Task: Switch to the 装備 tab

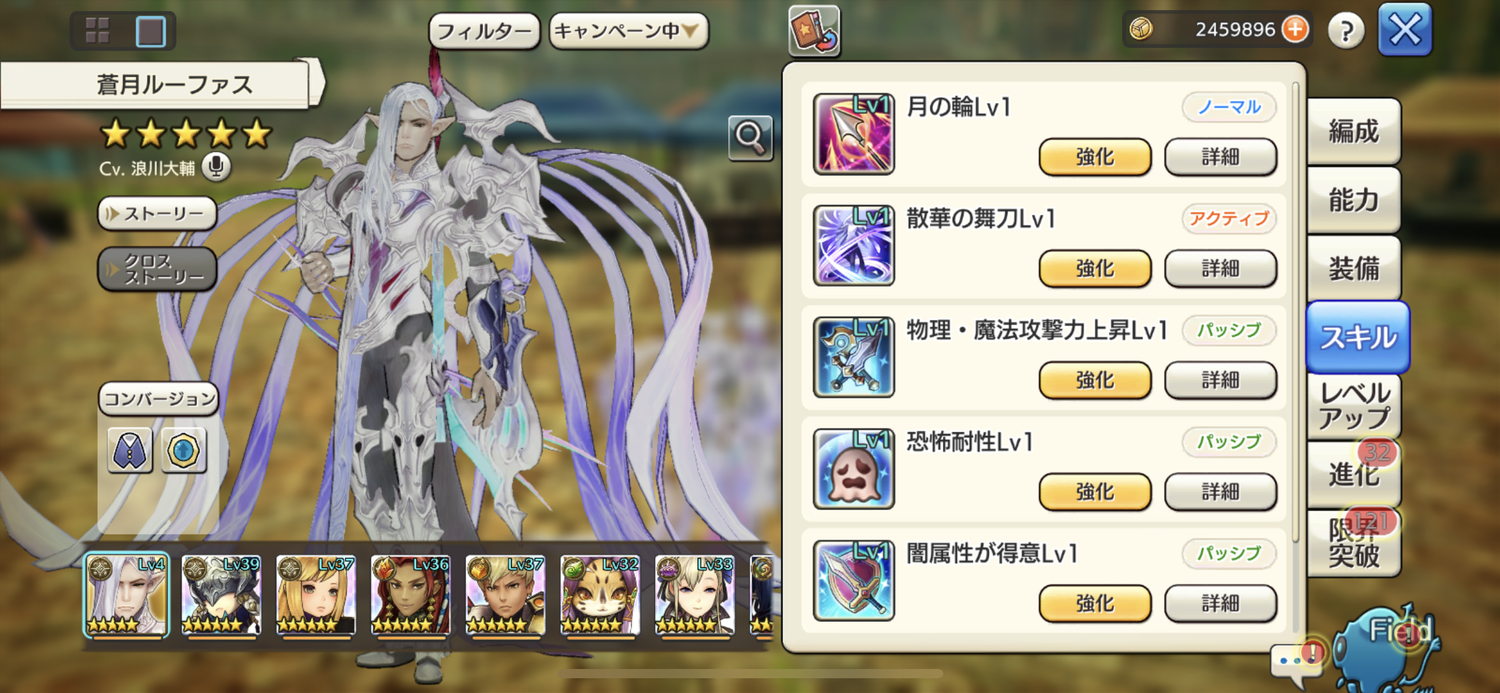Action: pos(1354,268)
